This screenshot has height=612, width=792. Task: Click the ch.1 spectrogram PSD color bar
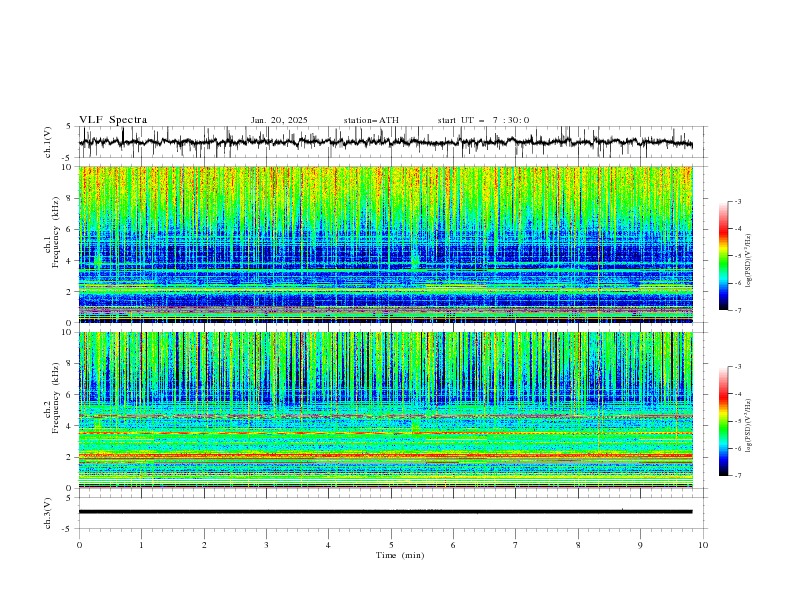pyautogui.click(x=723, y=256)
